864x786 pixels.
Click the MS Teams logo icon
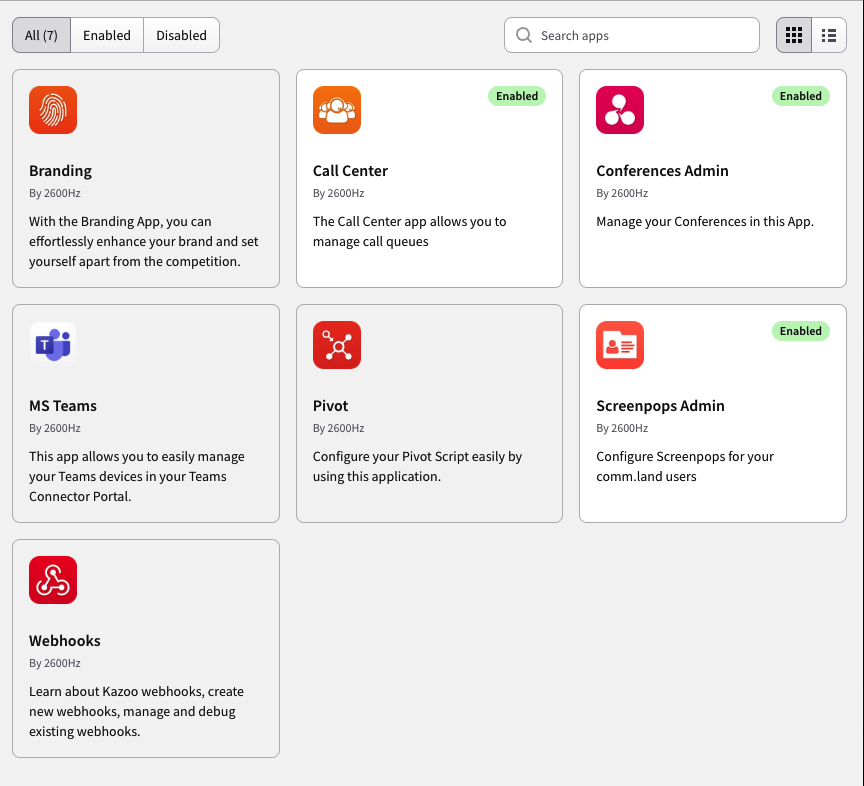click(x=53, y=344)
